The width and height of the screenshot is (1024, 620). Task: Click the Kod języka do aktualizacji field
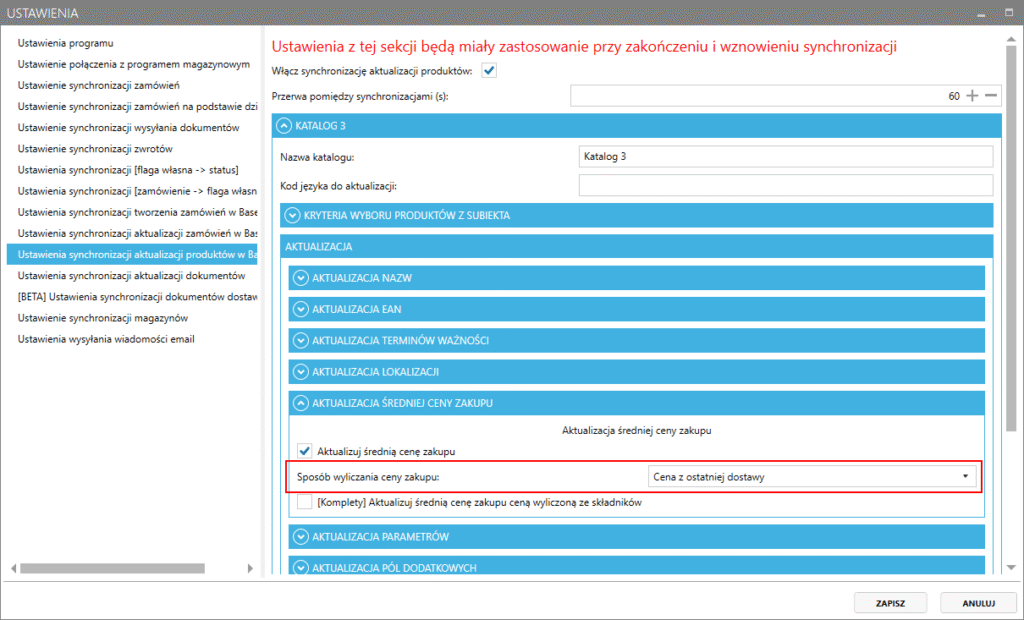point(786,186)
